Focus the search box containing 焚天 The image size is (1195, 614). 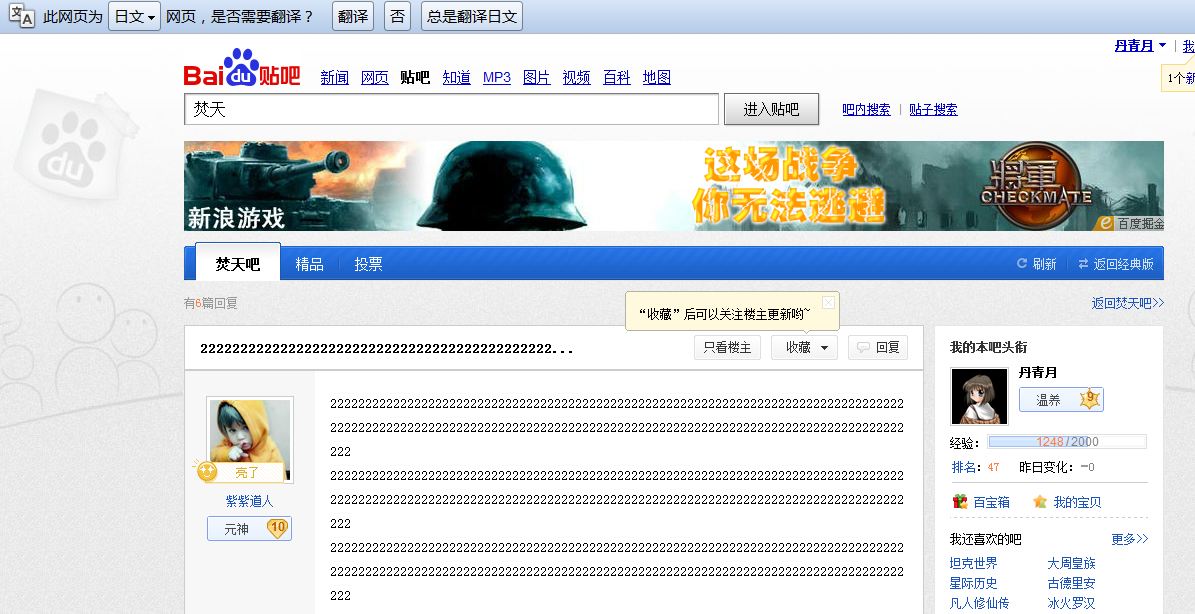451,109
